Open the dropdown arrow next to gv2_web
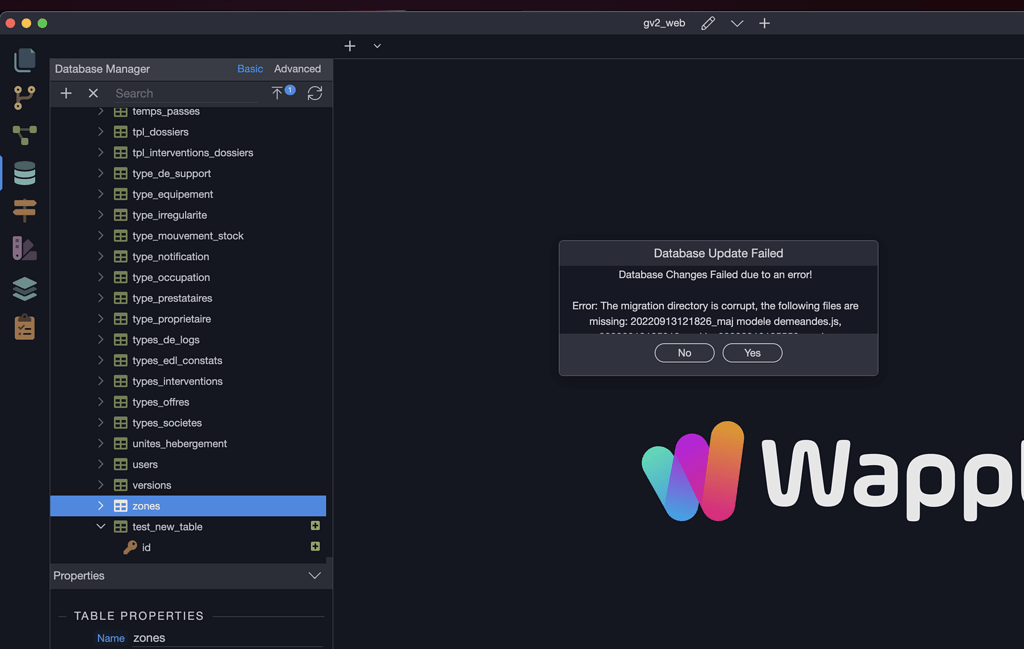The image size is (1024, 649). [x=737, y=22]
